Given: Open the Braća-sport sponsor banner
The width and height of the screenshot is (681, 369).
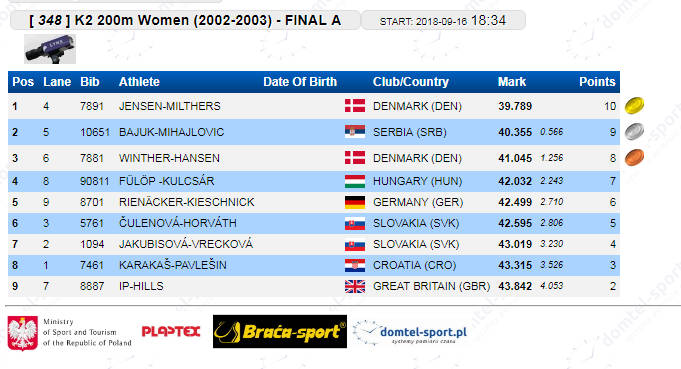Looking at the screenshot, I should coord(280,332).
